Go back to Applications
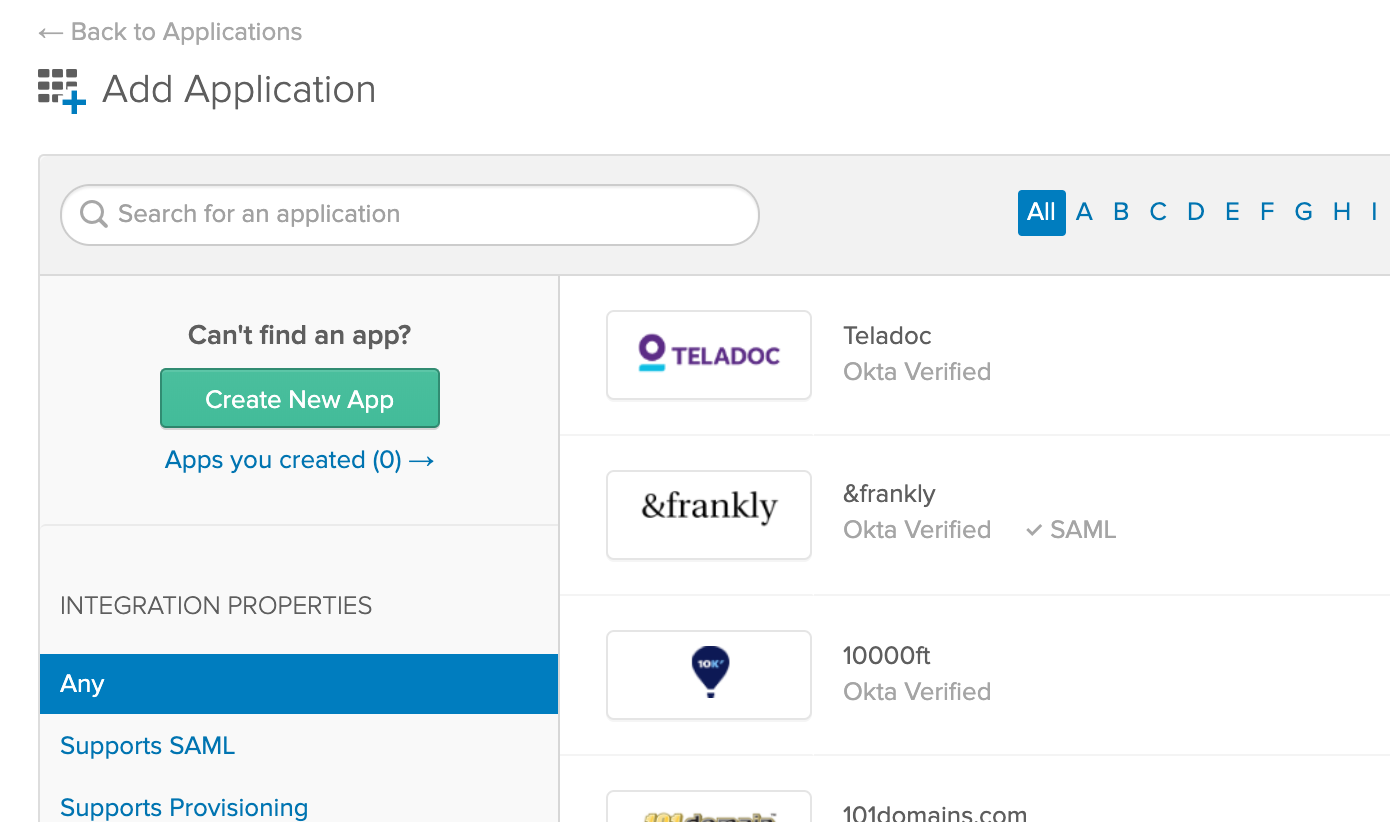1390x822 pixels. 170,32
